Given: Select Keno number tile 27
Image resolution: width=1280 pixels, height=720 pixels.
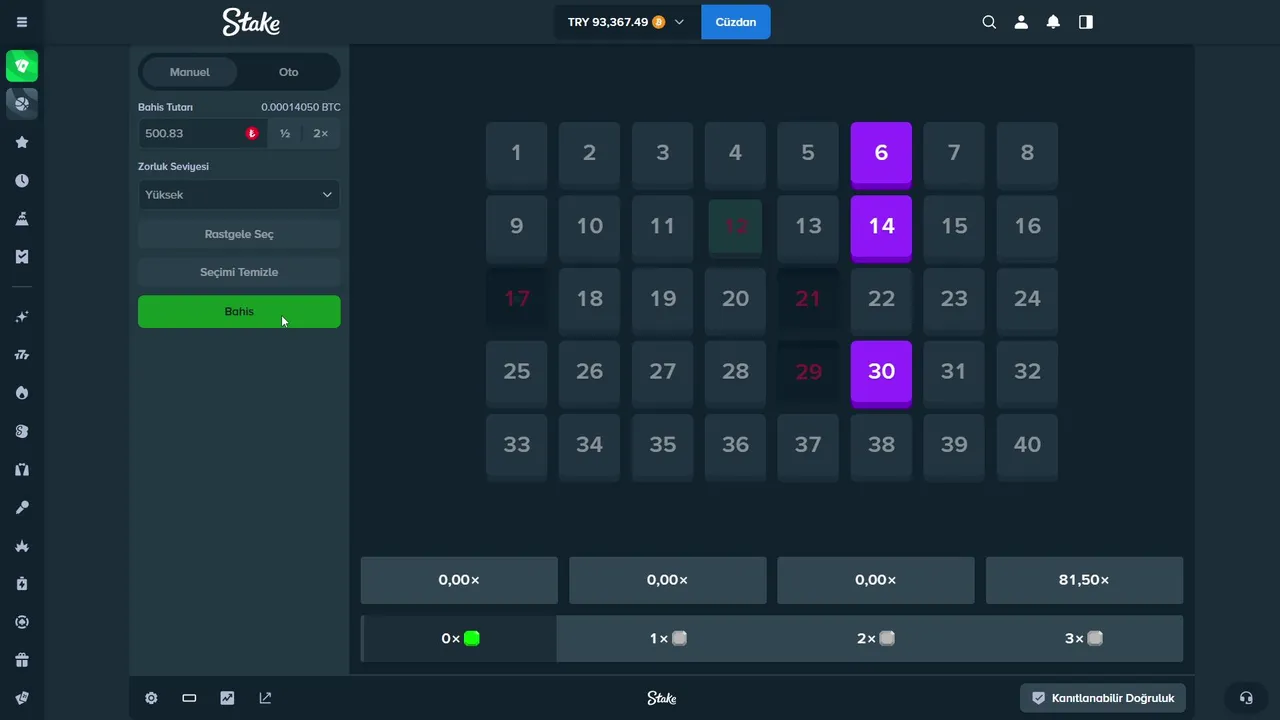Looking at the screenshot, I should (x=662, y=373).
